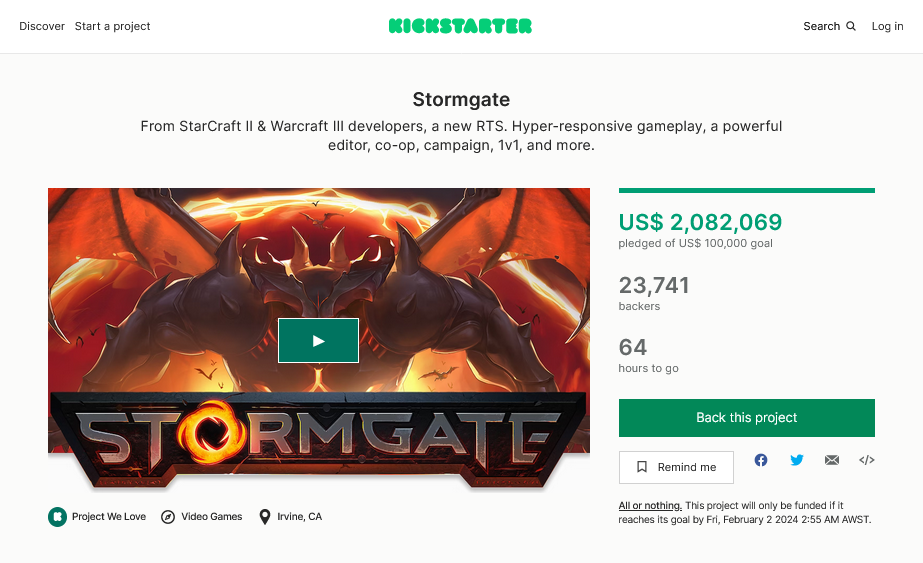Open the embed code icon
This screenshot has width=923, height=563.
pos(867,460)
